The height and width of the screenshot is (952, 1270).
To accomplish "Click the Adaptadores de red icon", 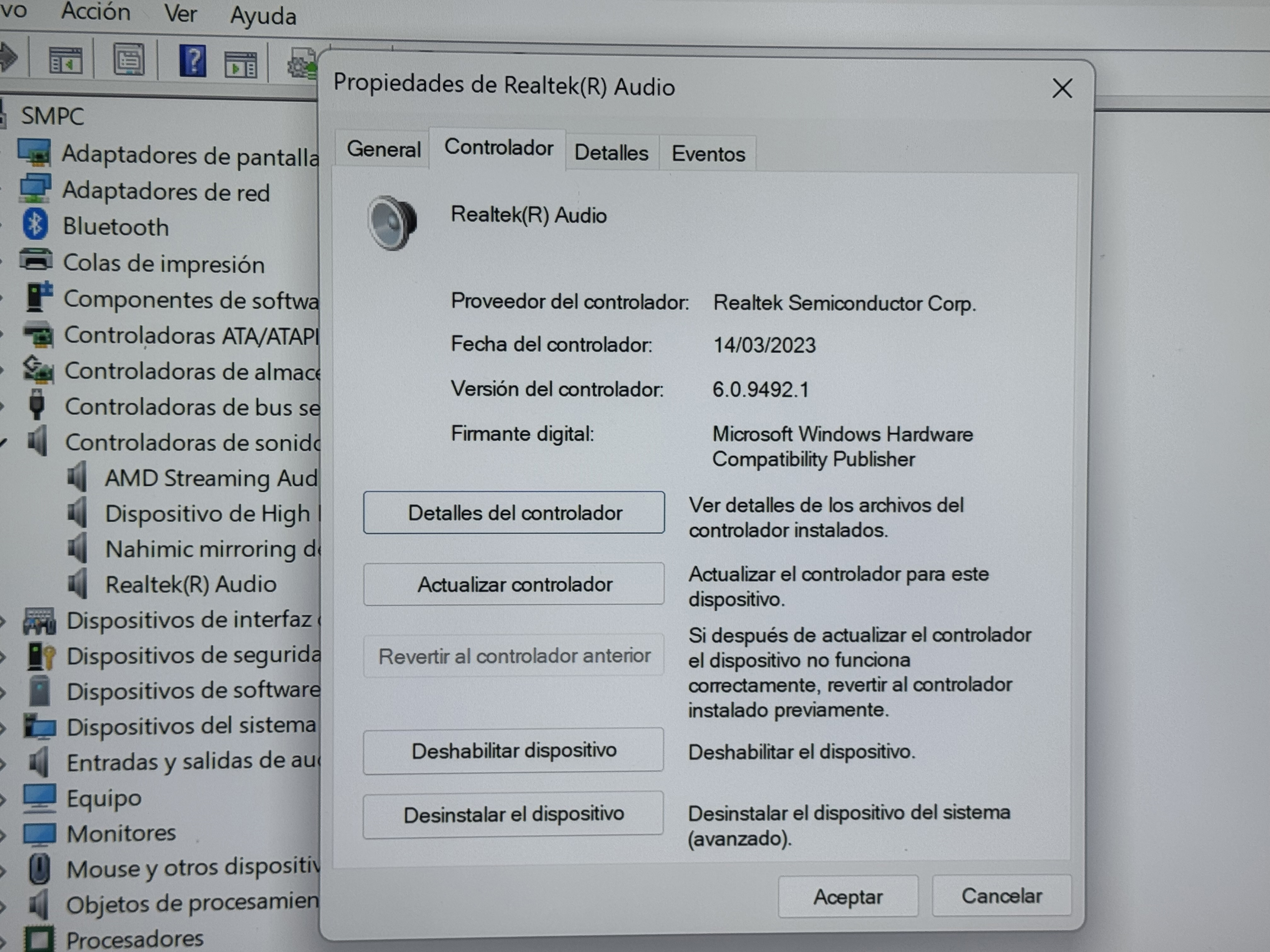I will coord(34,189).
